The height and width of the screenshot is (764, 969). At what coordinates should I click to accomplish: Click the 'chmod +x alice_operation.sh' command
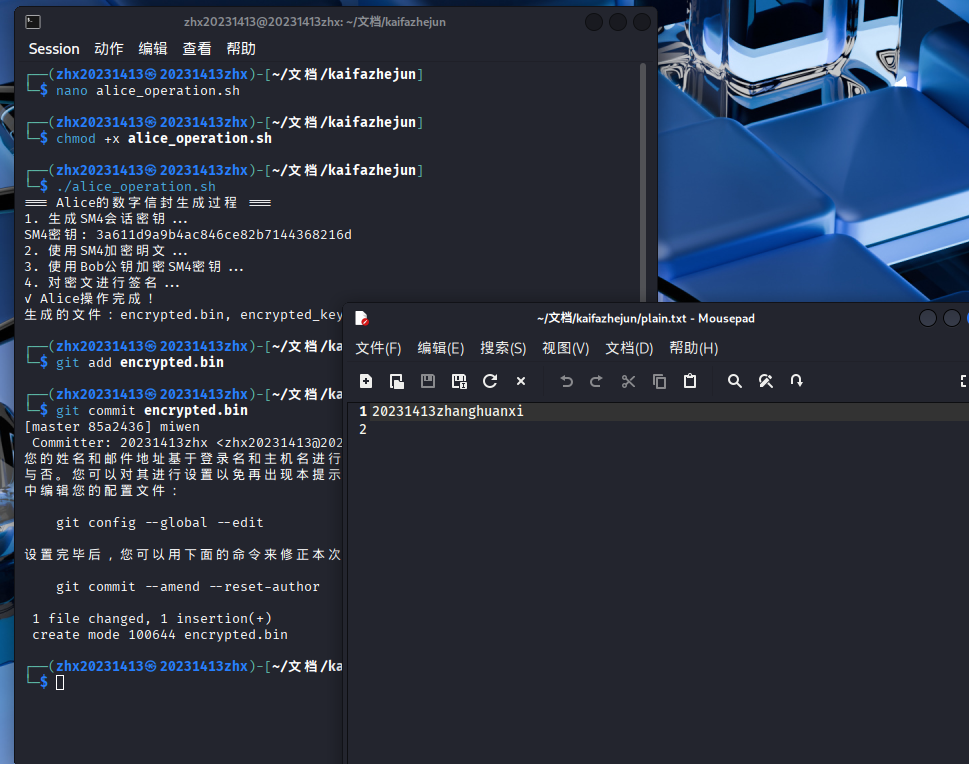click(x=164, y=138)
